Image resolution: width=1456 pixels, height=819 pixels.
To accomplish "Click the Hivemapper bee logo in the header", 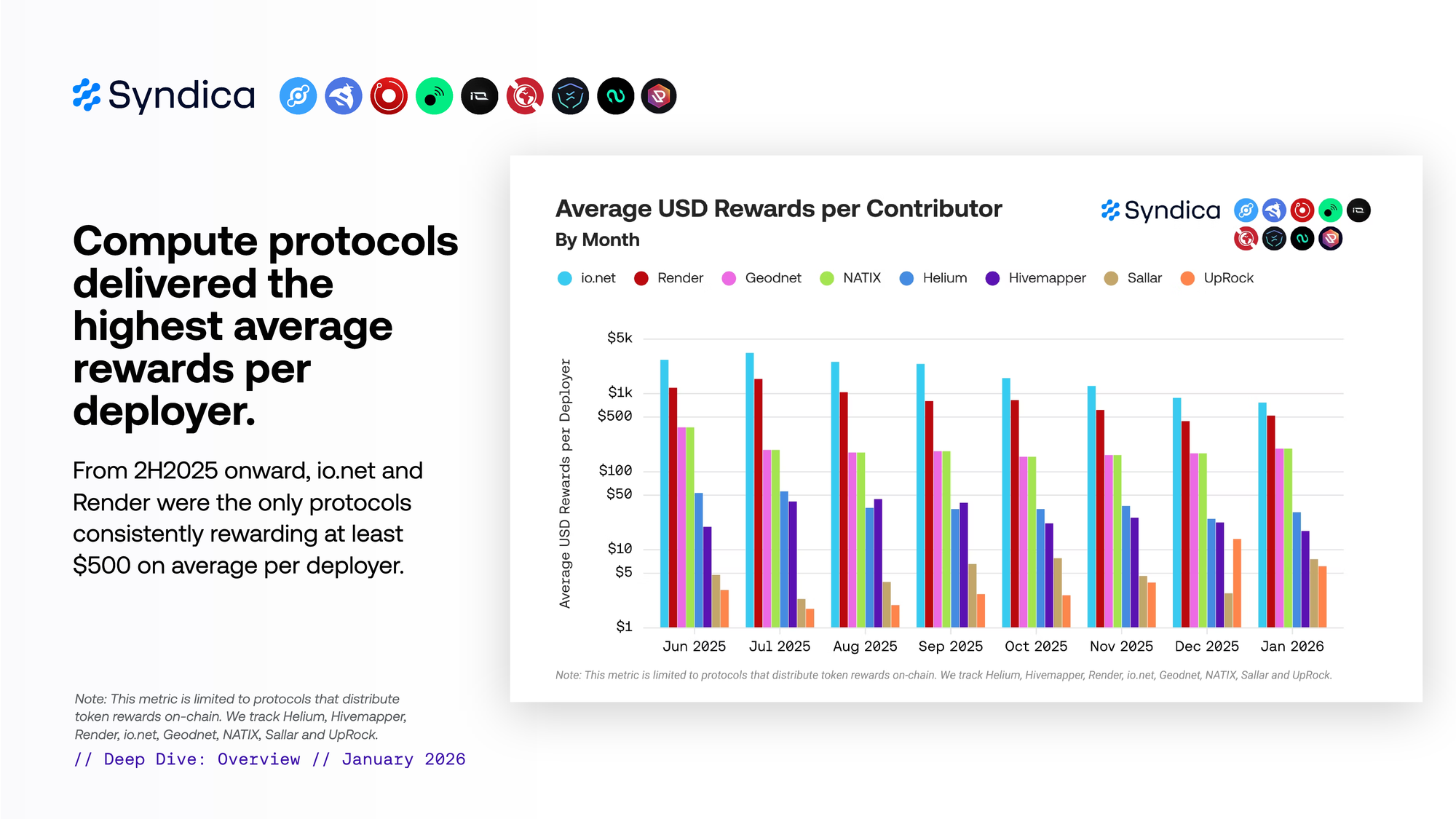I will point(344,96).
